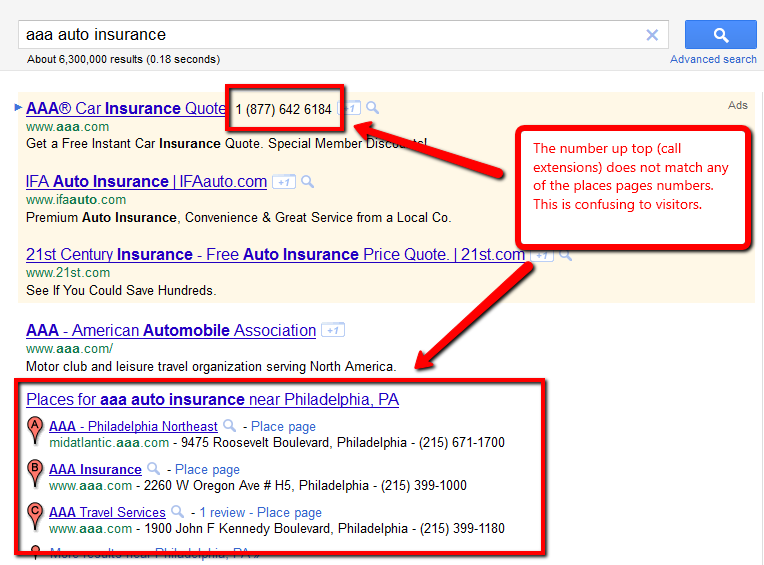764x565 pixels.
Task: Open AAA Car Insurance Quote ad link
Action: coord(126,109)
